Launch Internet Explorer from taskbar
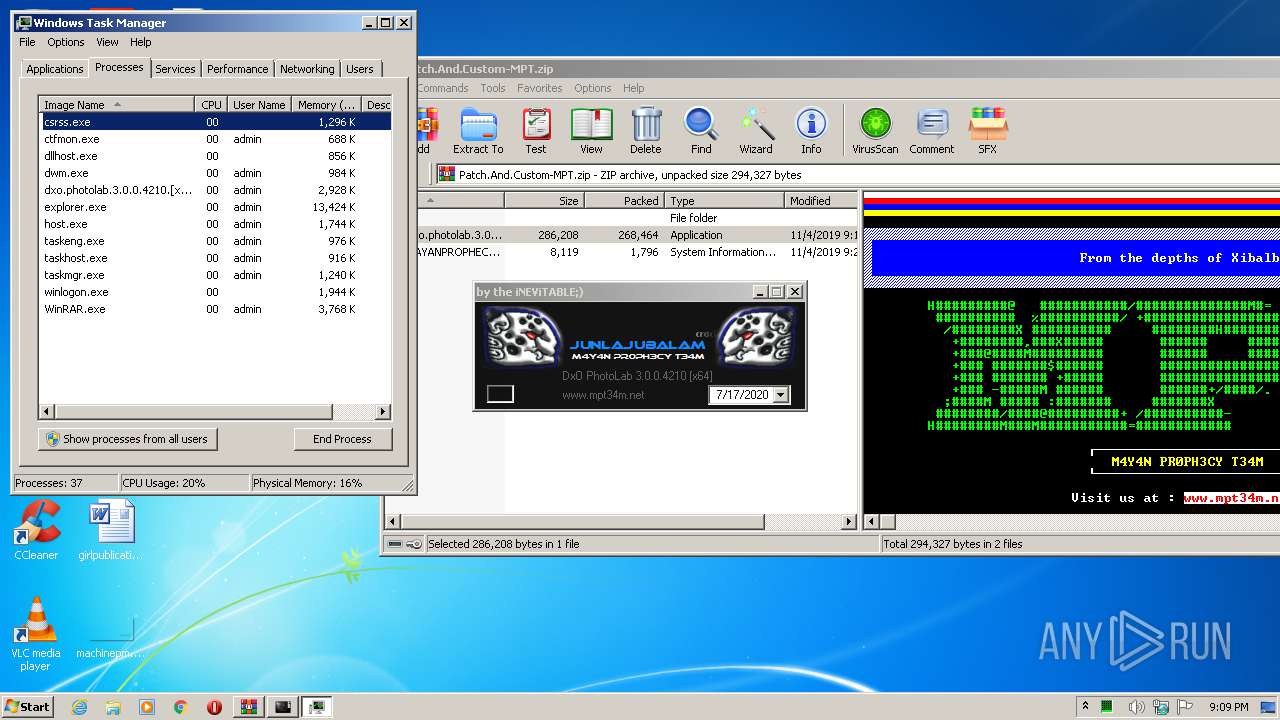The height and width of the screenshot is (720, 1280). pyautogui.click(x=80, y=707)
